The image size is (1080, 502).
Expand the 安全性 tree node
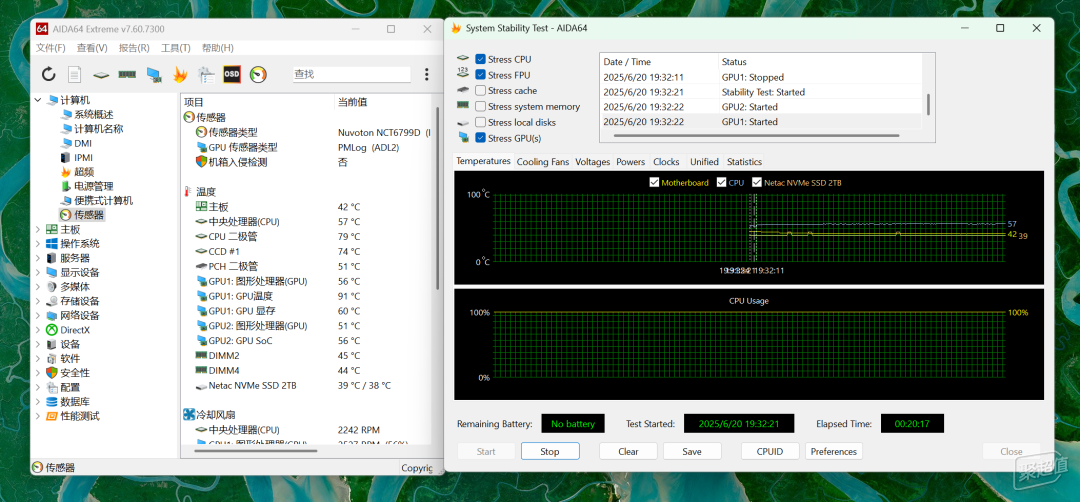coord(37,373)
